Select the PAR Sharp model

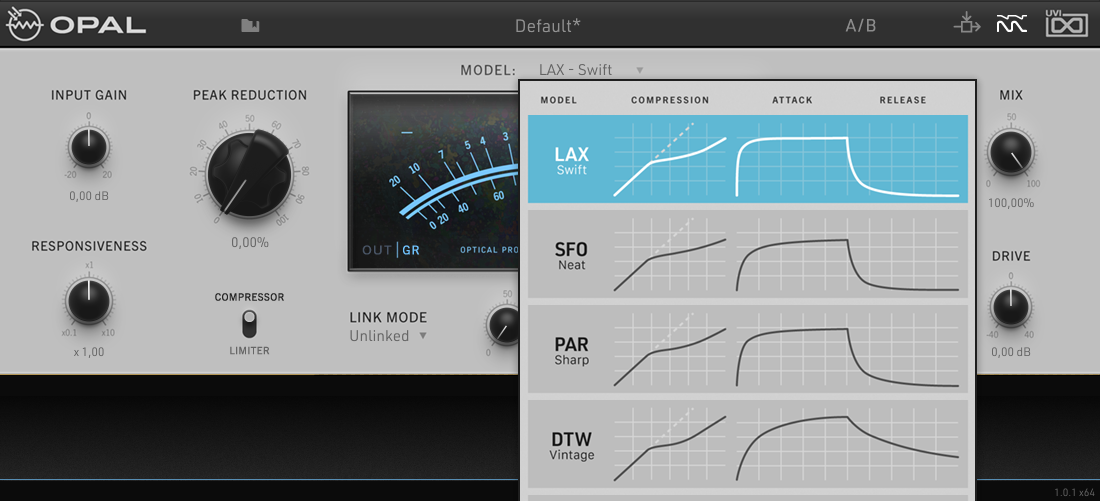748,349
